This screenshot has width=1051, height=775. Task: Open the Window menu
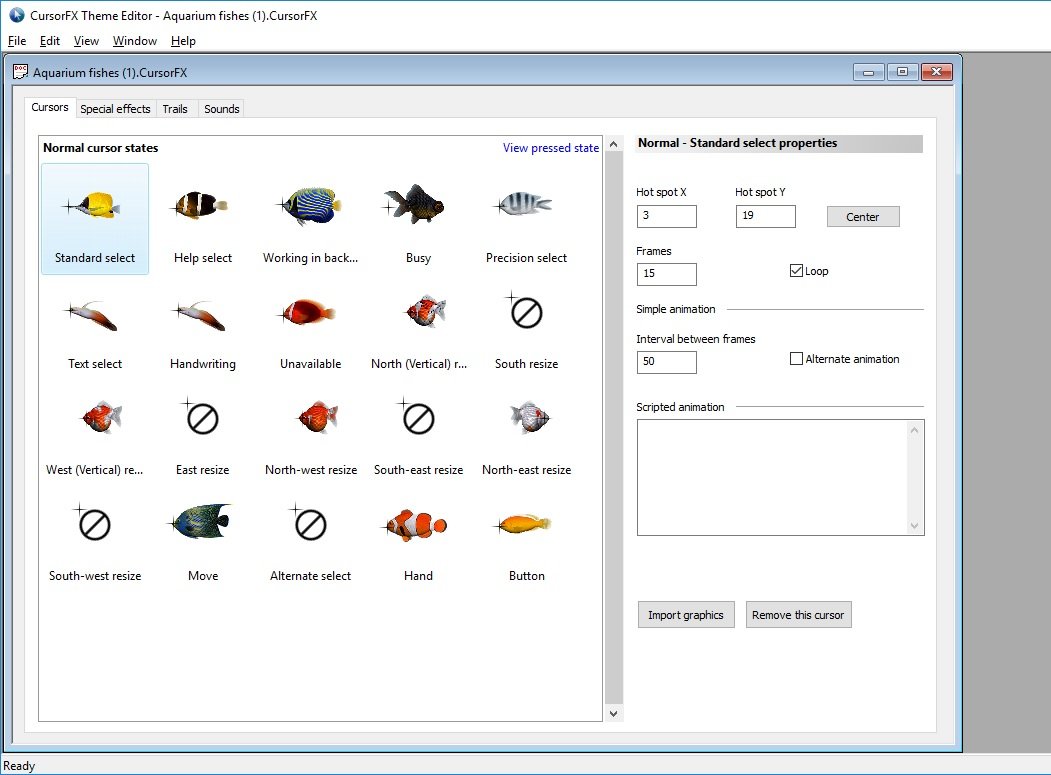tap(135, 41)
